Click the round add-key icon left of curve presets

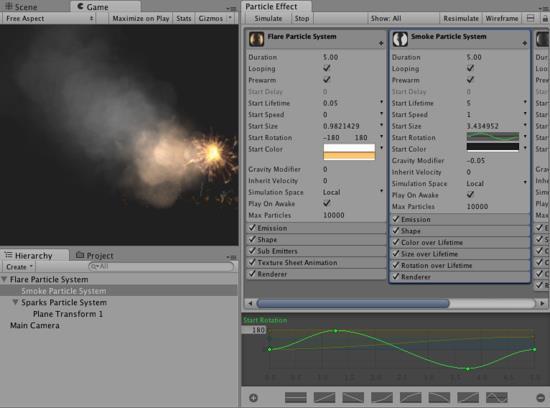coord(253,397)
